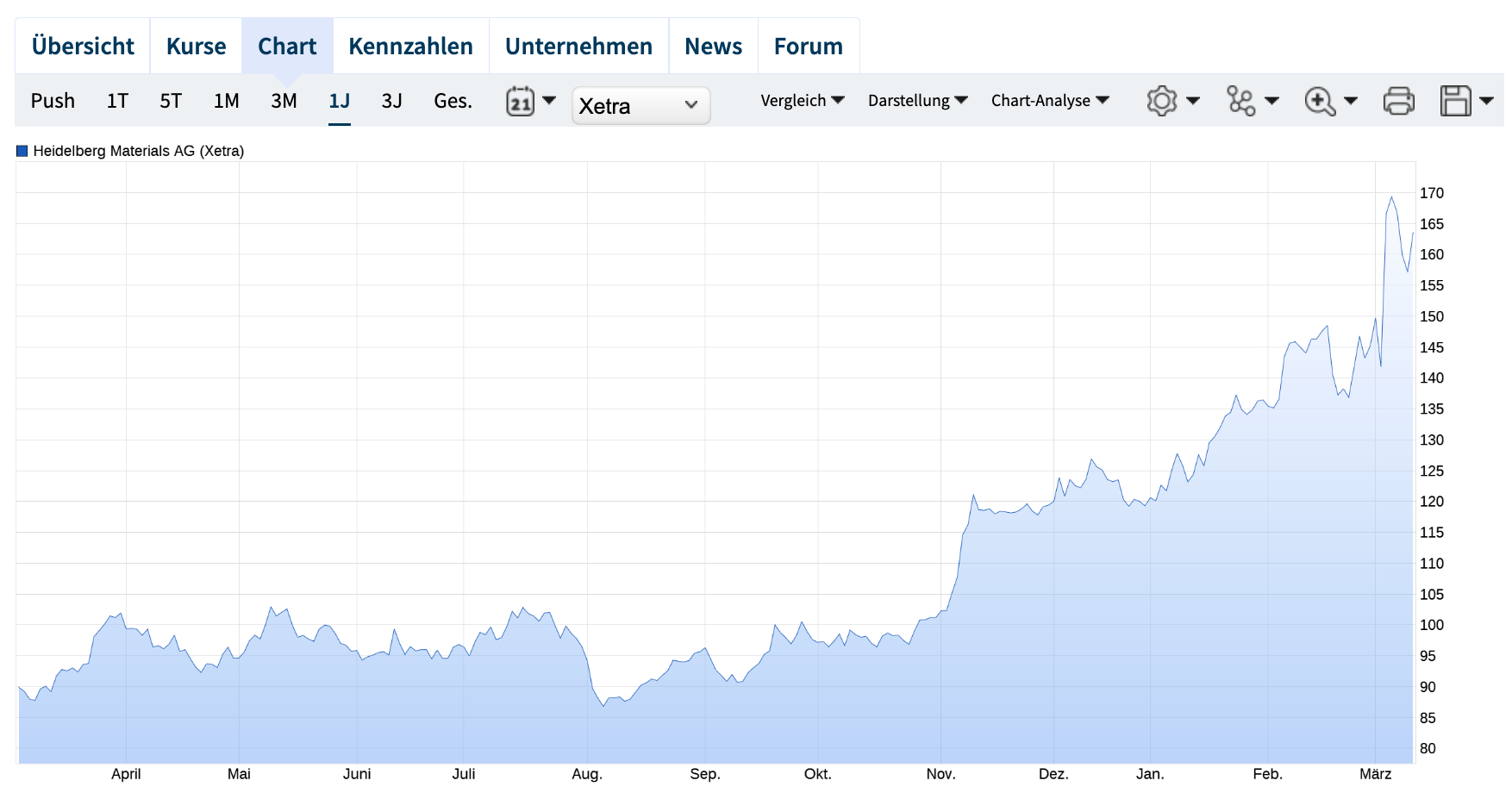
Task: Open the Übersicht tab
Action: tap(83, 47)
